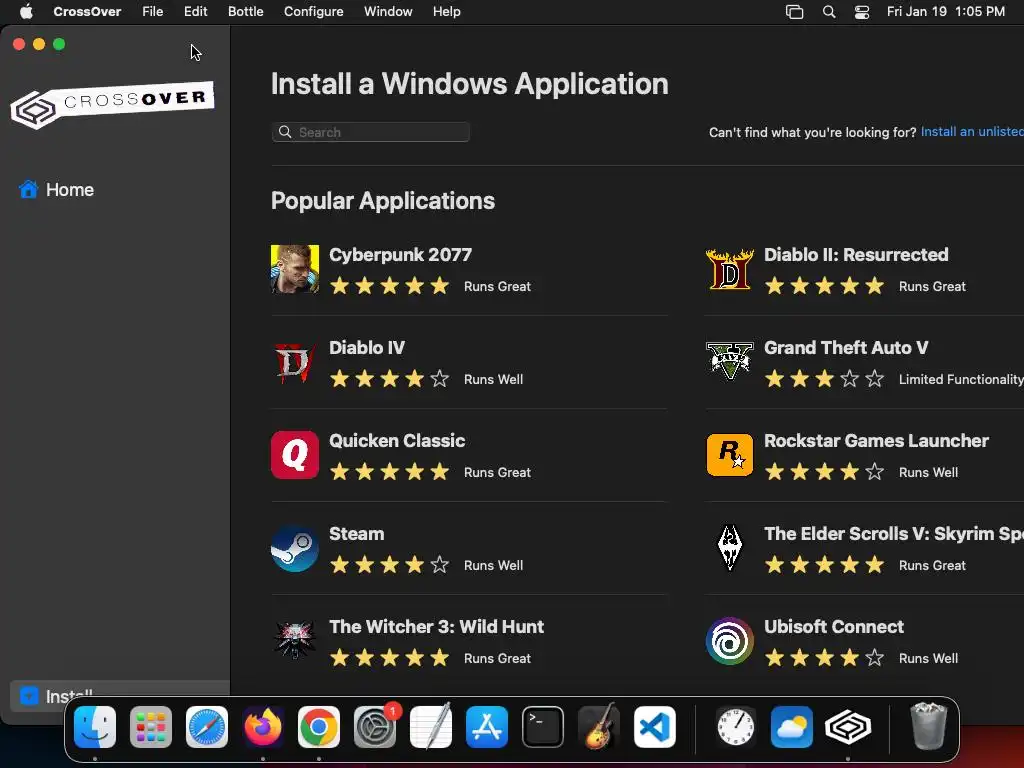Viewport: 1024px width, 768px height.
Task: Click the date and time in menu bar
Action: 946,12
